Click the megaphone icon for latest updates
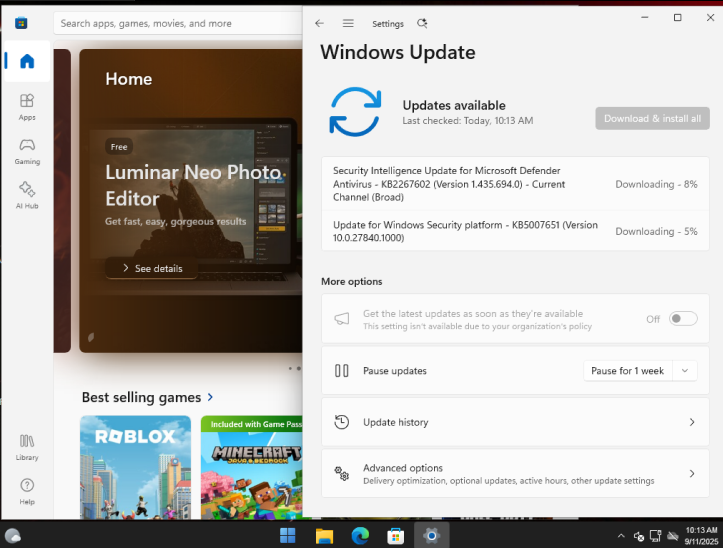This screenshot has width=723, height=548. click(x=342, y=319)
